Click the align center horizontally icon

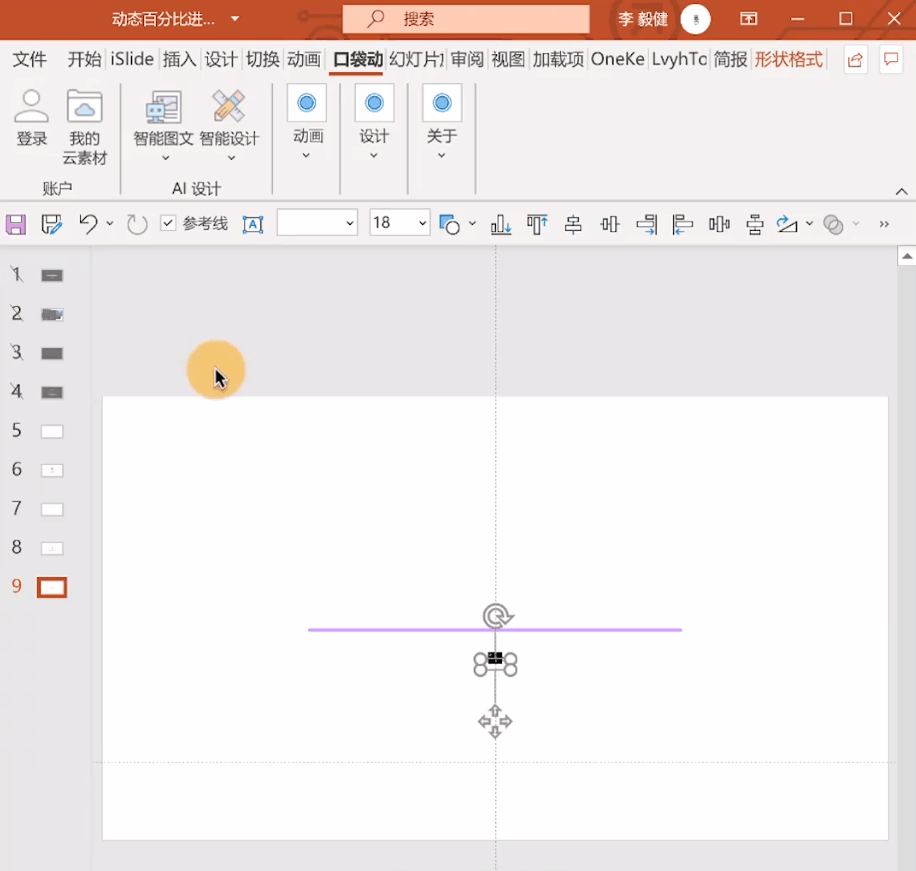(x=573, y=224)
